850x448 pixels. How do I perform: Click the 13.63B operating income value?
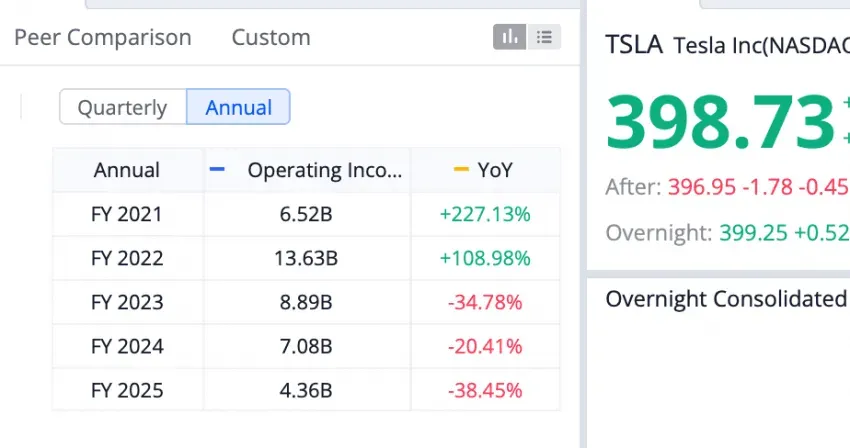306,258
